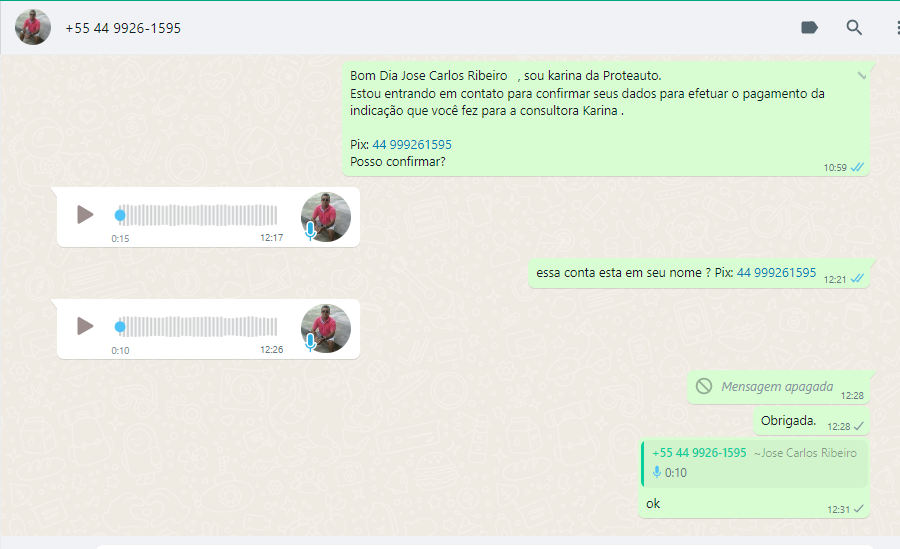Open the Pix number link in first message
This screenshot has height=549, width=900.
(412, 145)
